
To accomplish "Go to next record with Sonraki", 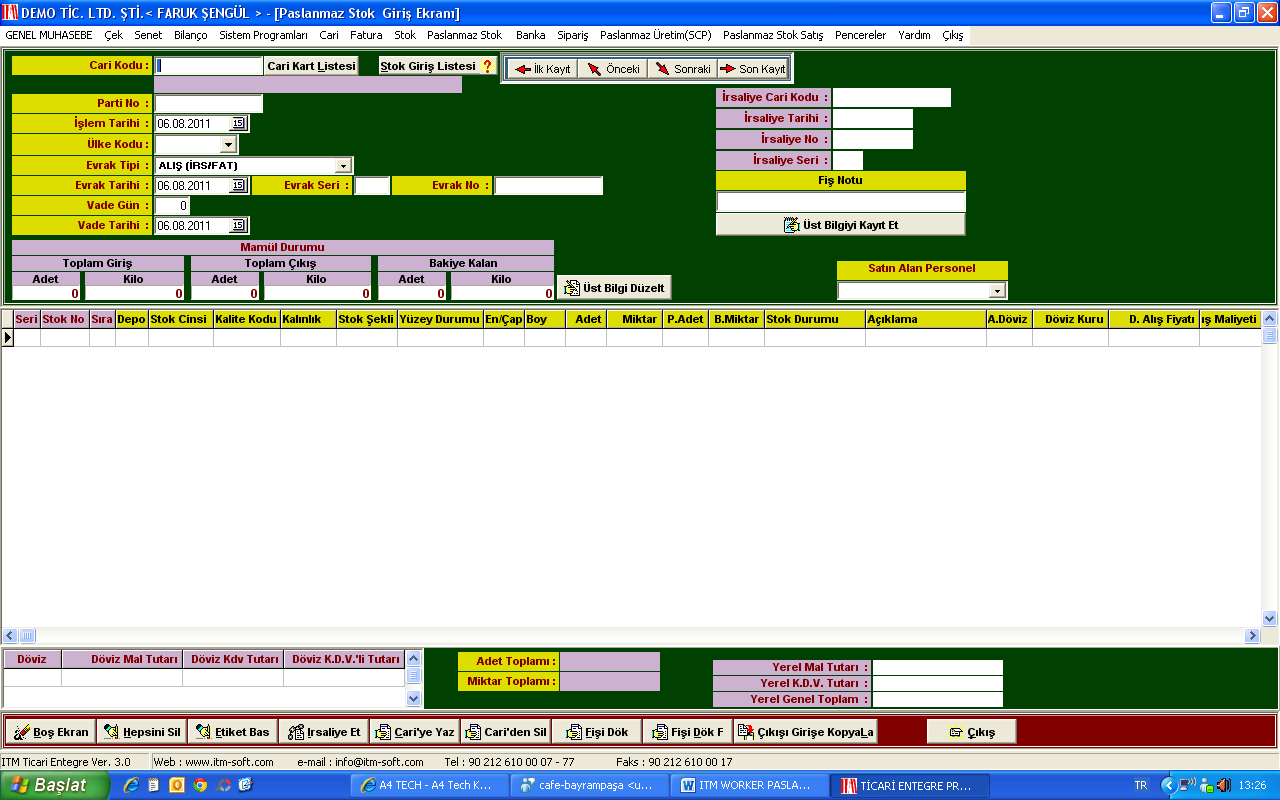I will tap(682, 69).
